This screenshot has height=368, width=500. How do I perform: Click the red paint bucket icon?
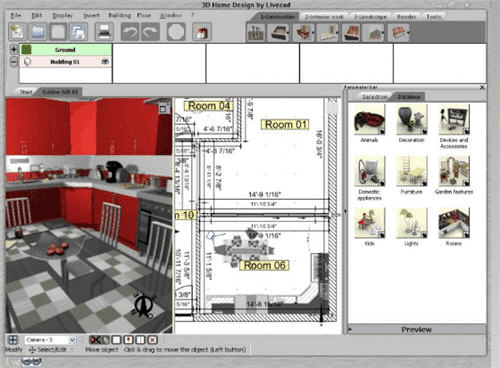[x=202, y=32]
